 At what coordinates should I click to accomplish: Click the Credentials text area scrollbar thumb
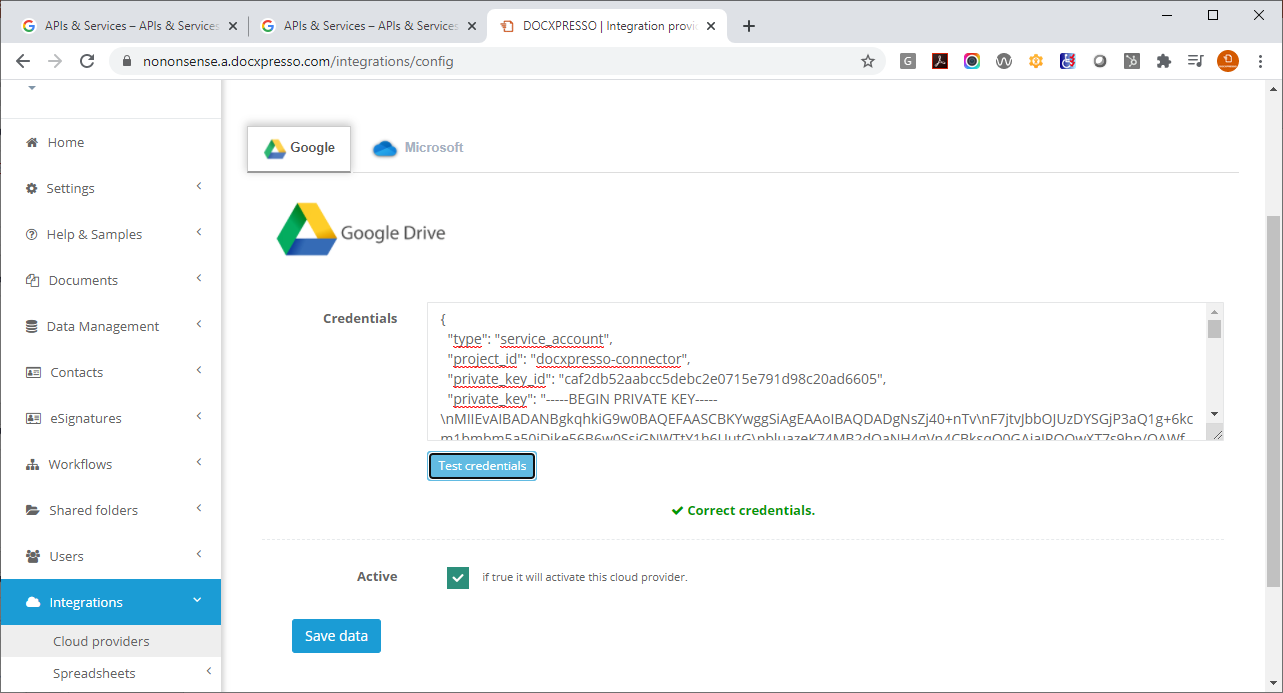[x=1215, y=329]
